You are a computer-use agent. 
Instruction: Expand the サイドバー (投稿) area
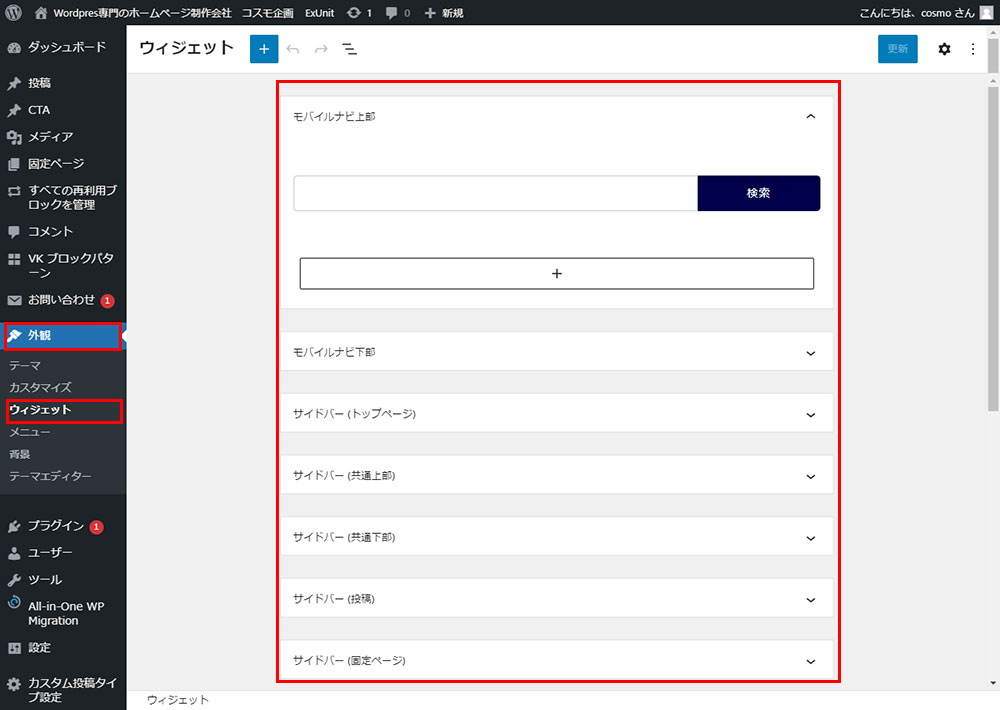[811, 599]
